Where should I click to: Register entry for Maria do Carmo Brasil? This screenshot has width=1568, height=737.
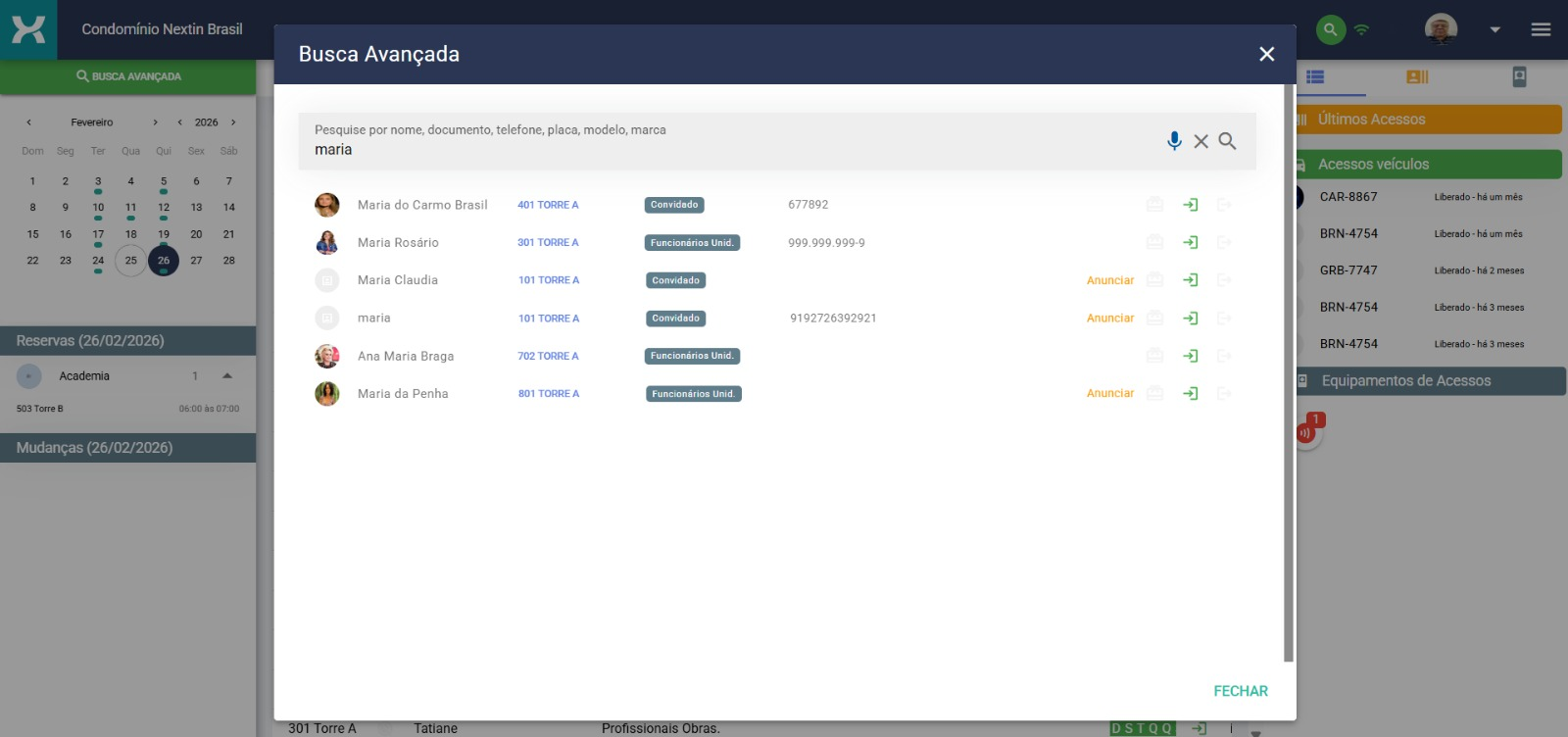pyautogui.click(x=1190, y=205)
